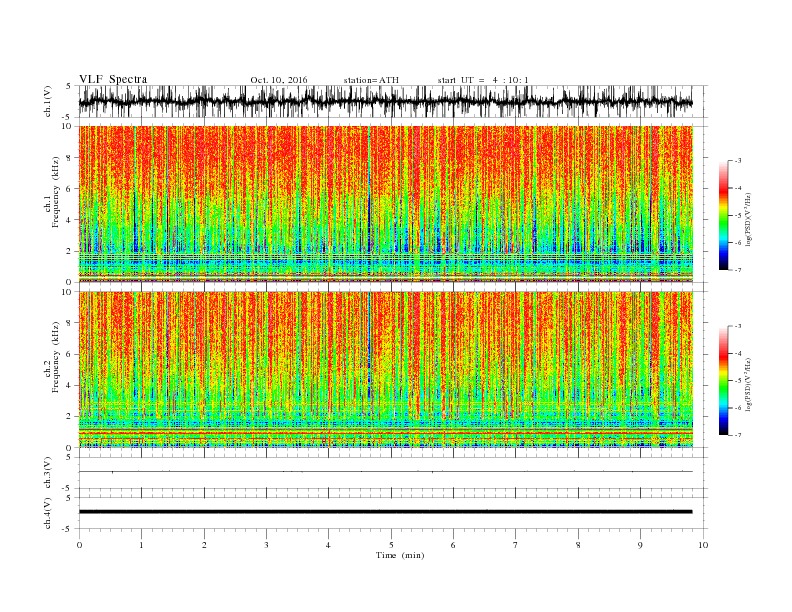Click the "8" kHz tick of ch.1 spectrogram
The height and width of the screenshot is (612, 792).
pyautogui.click(x=70, y=158)
